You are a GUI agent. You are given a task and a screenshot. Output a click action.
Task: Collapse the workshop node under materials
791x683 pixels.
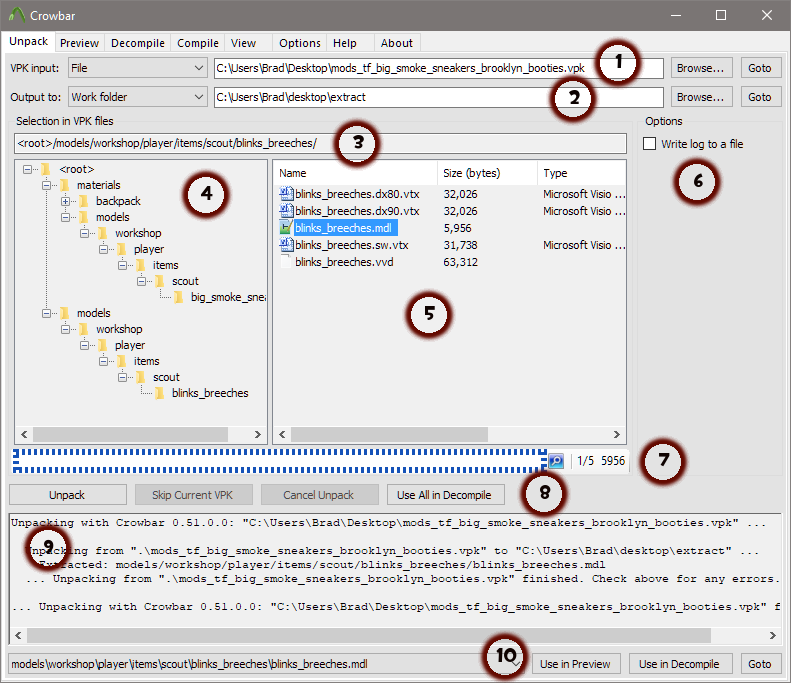[84, 233]
